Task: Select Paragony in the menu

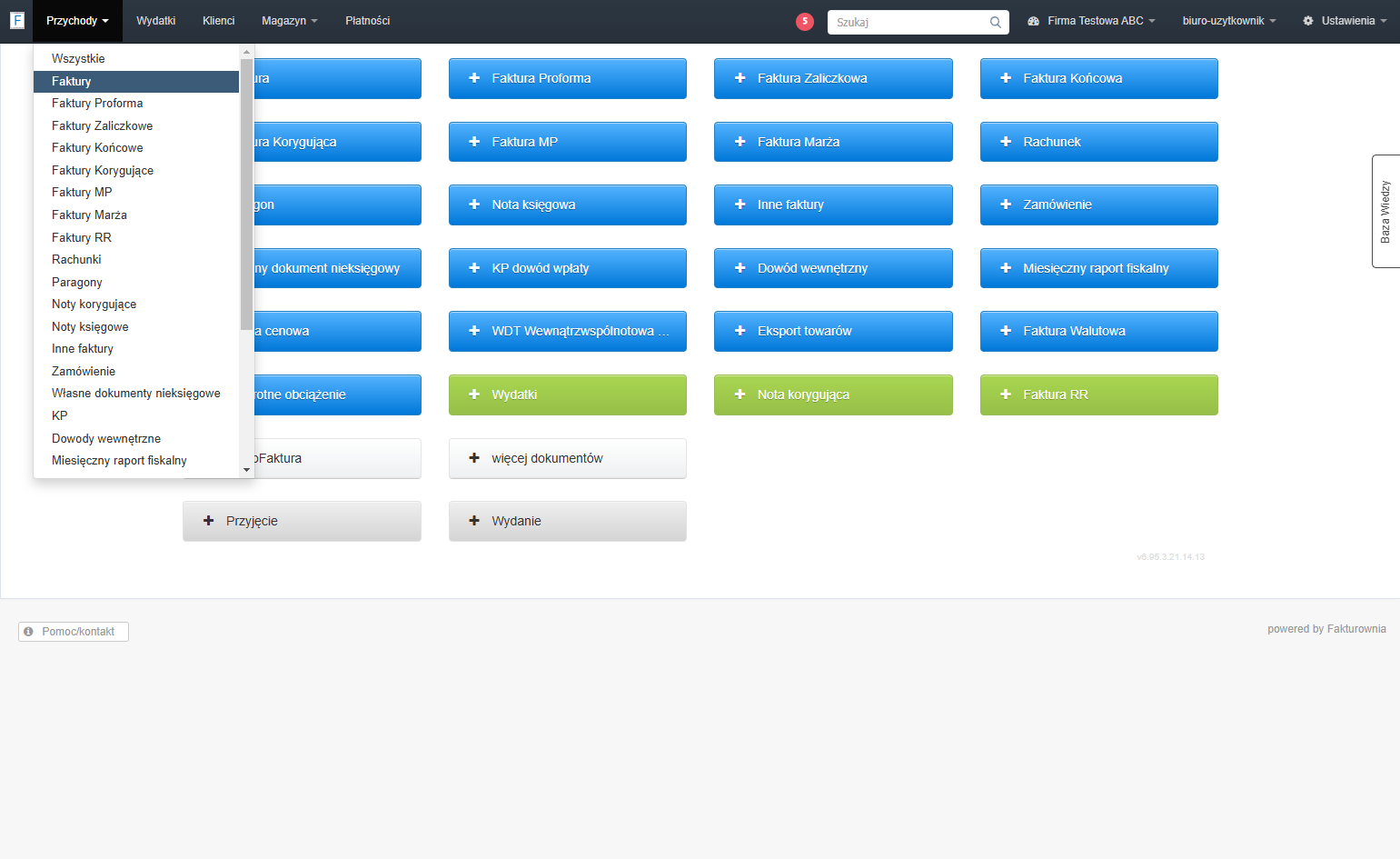Action: [136, 282]
